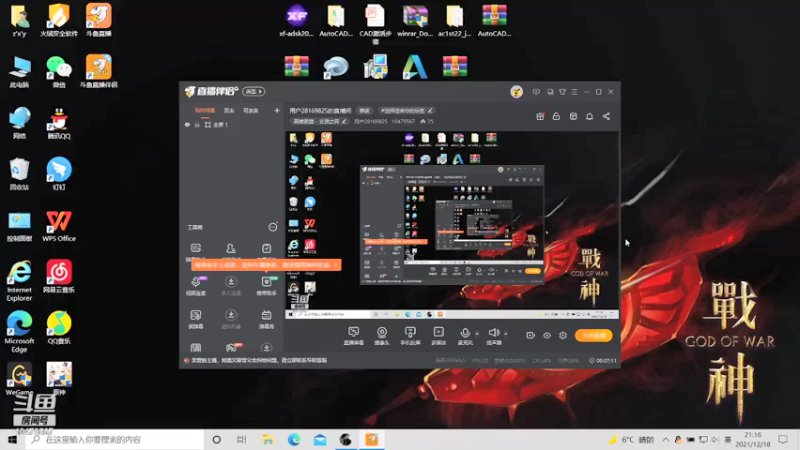800x450 pixels.
Task: Edit the room tag with pencil icon
Action: click(430, 110)
